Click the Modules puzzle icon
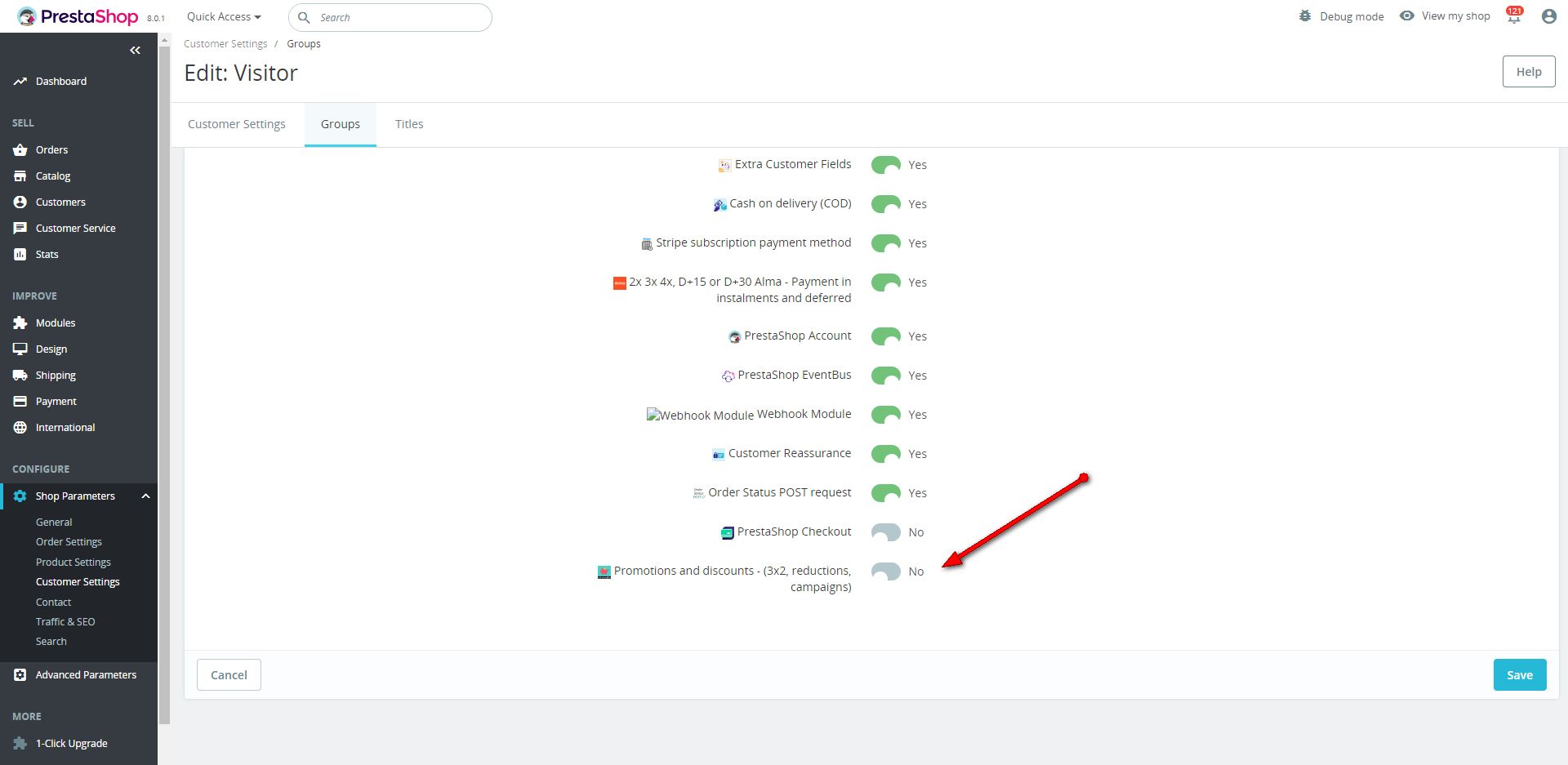This screenshot has width=1568, height=765. pyautogui.click(x=20, y=323)
